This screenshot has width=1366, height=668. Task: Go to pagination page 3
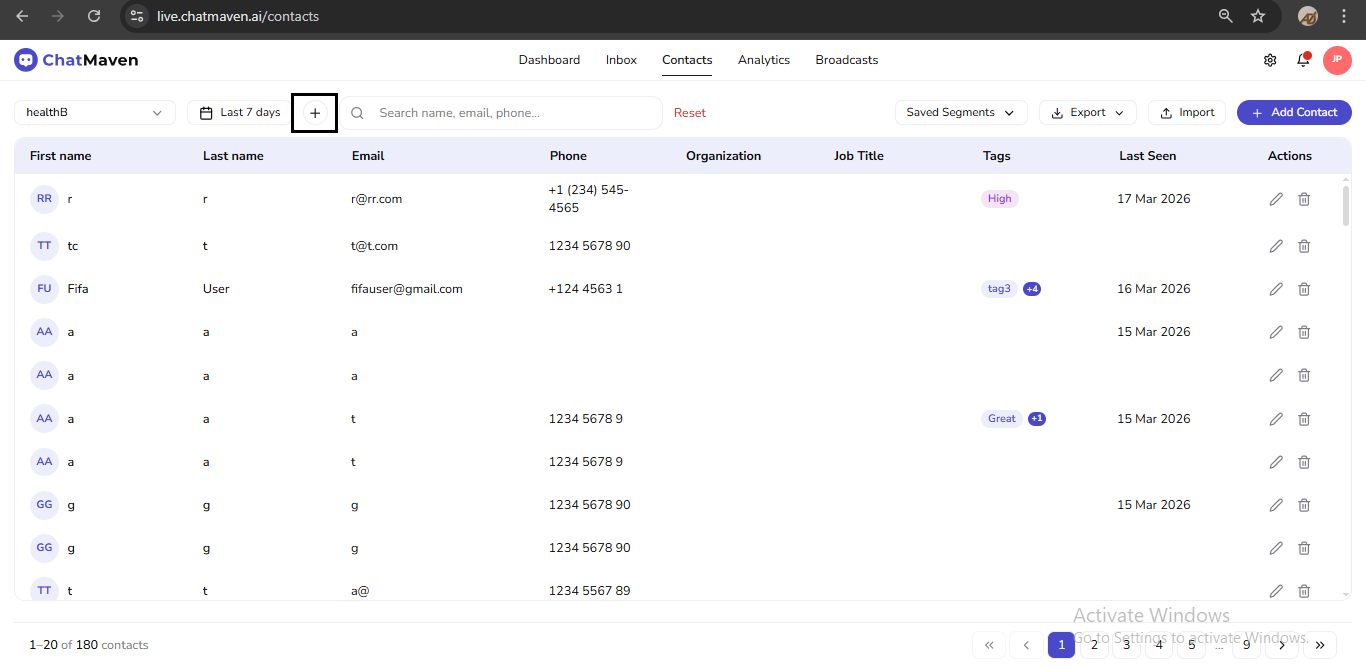click(x=1126, y=645)
